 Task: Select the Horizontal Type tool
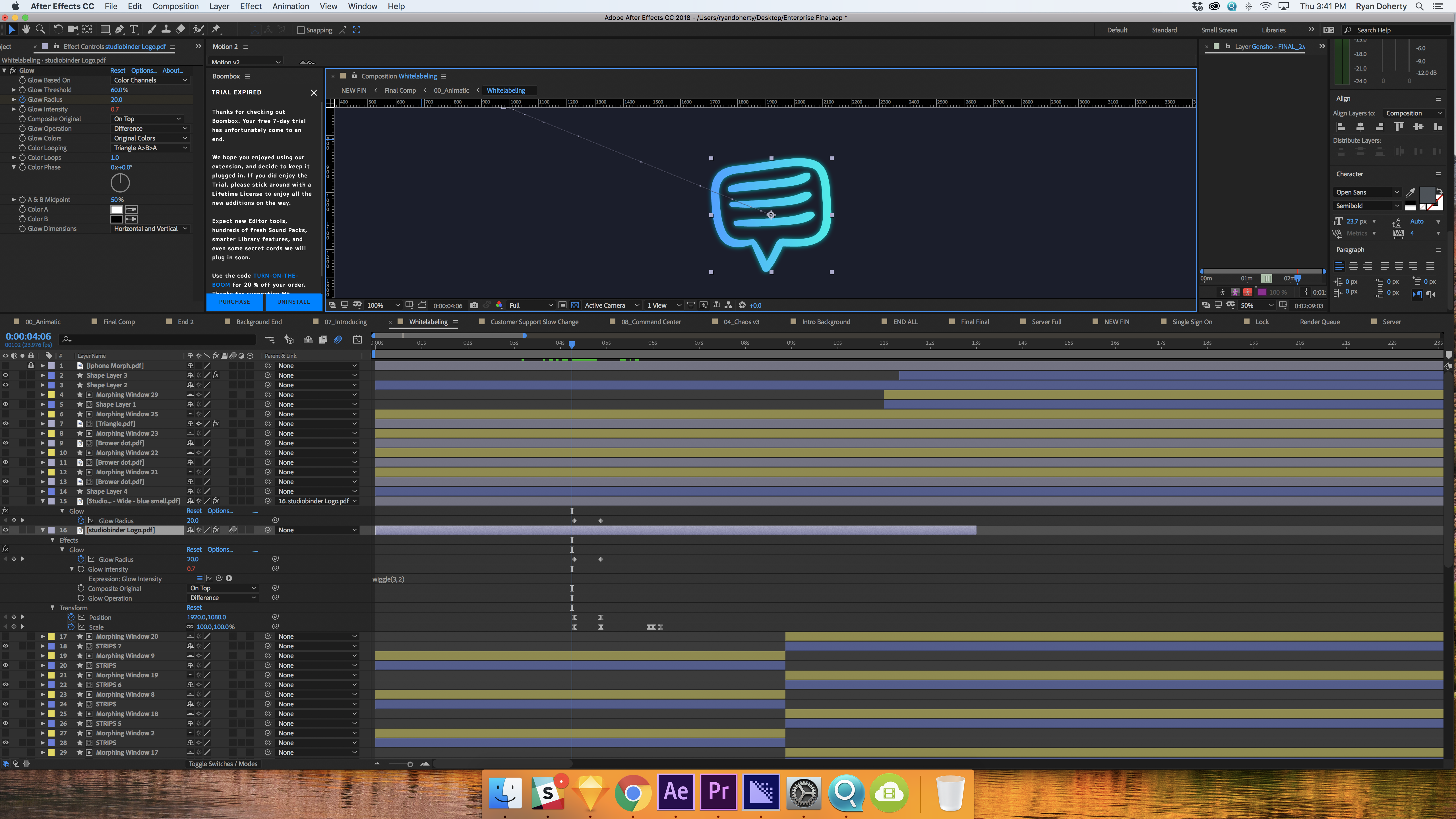click(134, 29)
